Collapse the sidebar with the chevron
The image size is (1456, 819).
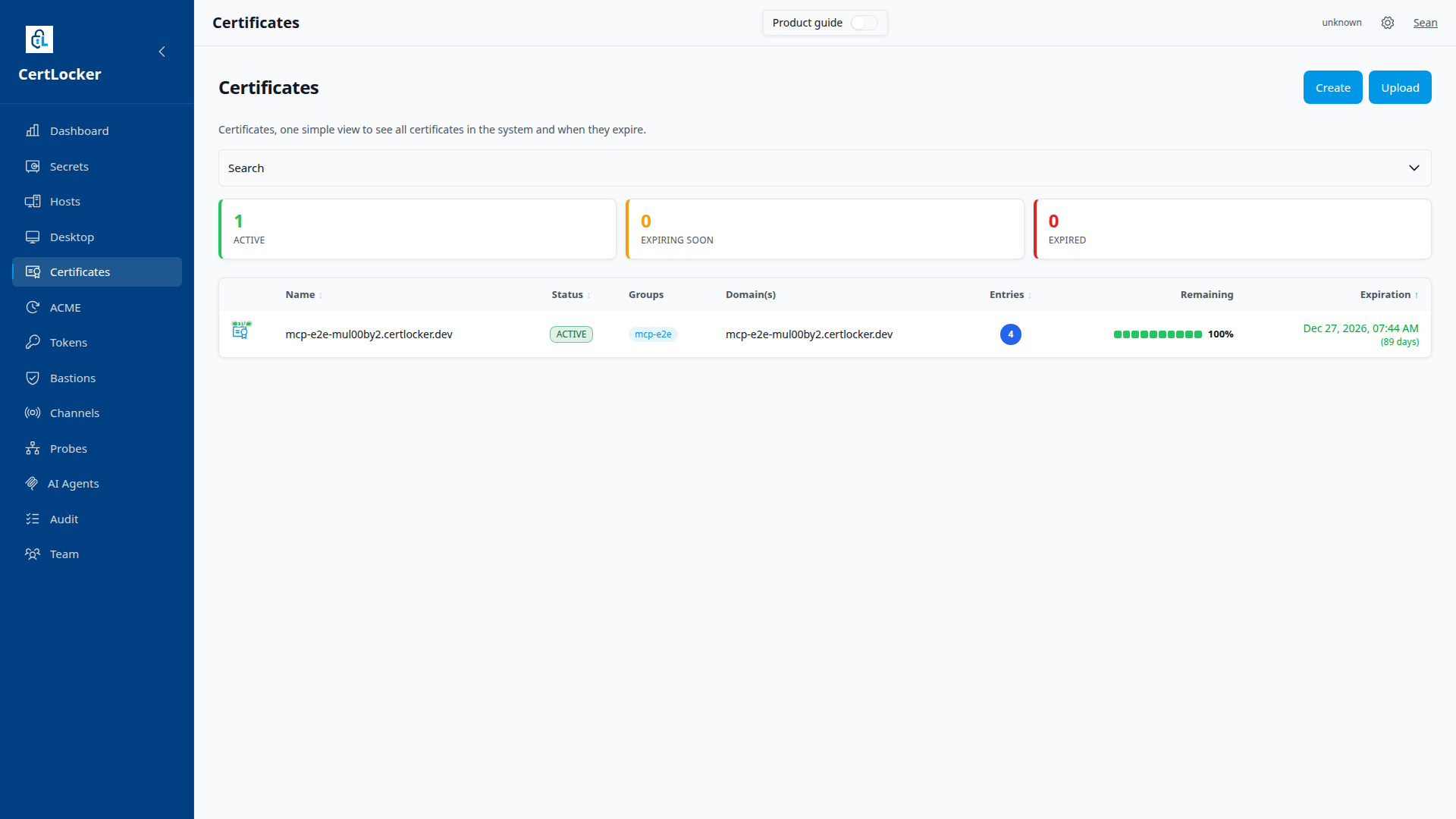coord(162,52)
